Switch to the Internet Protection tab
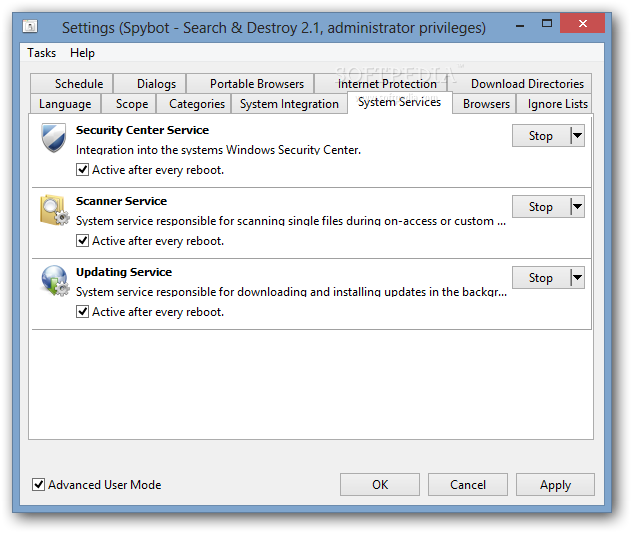 tap(381, 83)
